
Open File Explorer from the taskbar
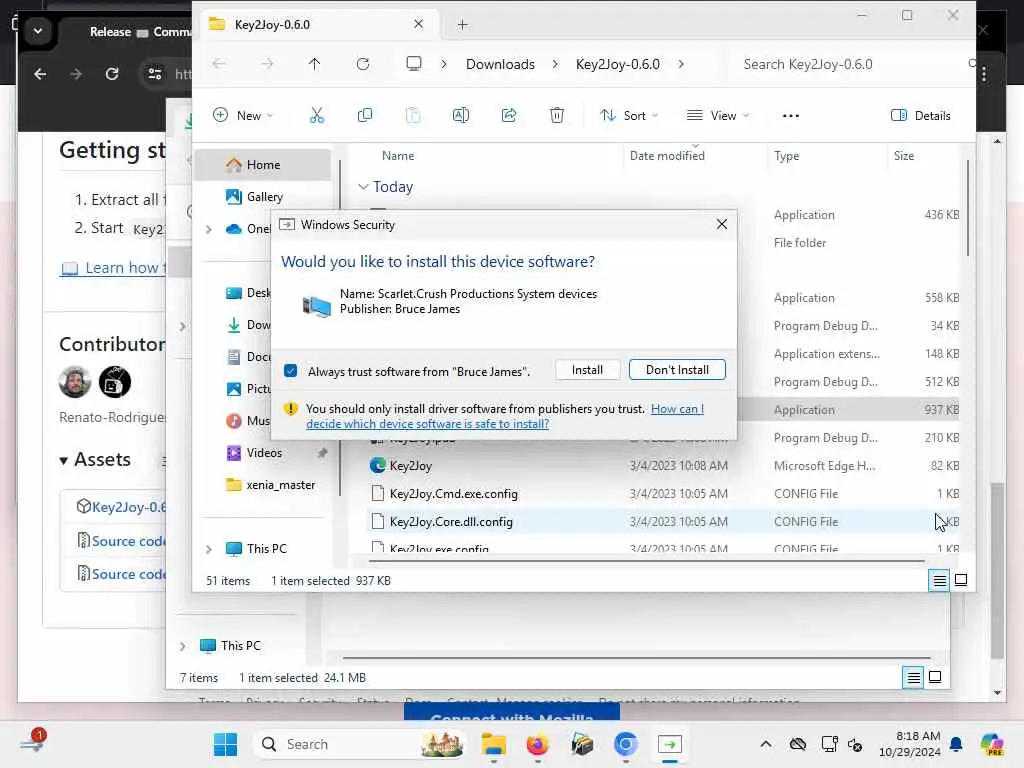(x=494, y=744)
